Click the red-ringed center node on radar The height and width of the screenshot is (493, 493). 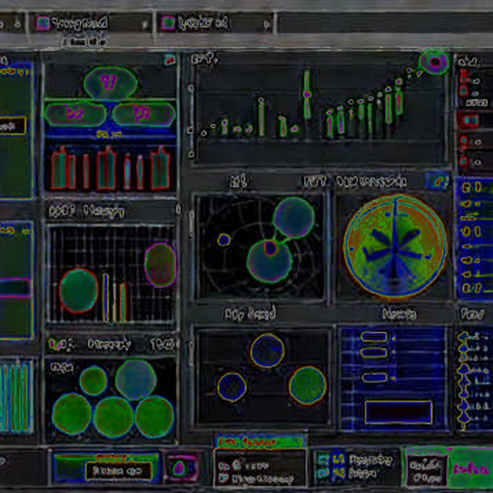click(x=271, y=248)
